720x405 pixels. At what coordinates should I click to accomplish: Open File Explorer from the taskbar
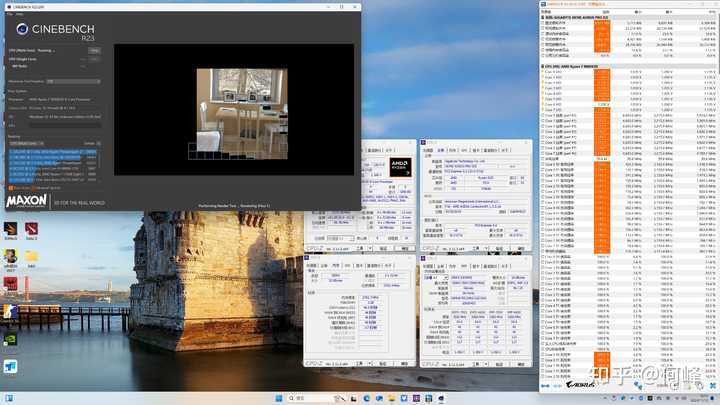391,398
